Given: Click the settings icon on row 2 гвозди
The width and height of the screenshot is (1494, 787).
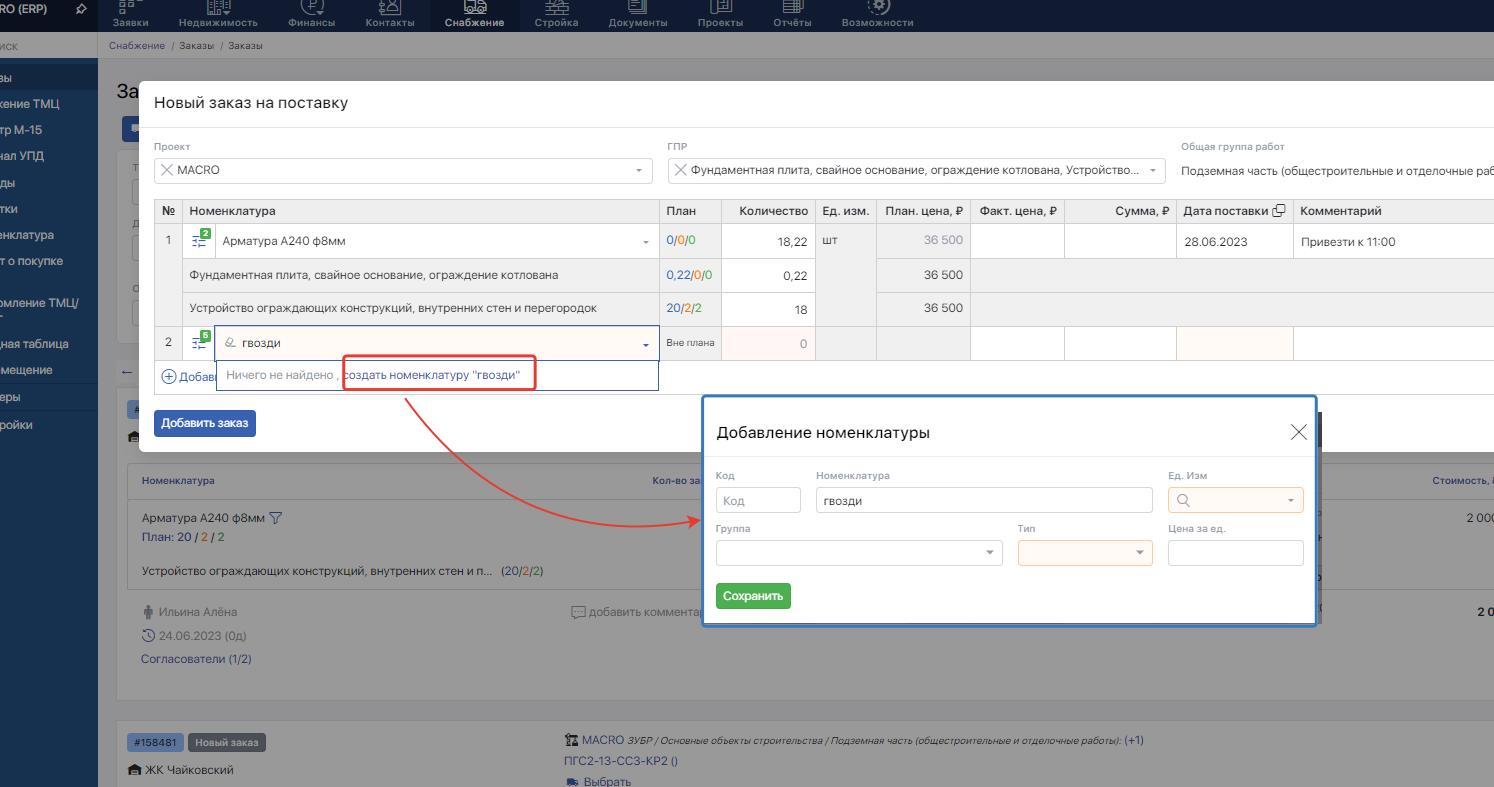Looking at the screenshot, I should coord(200,343).
